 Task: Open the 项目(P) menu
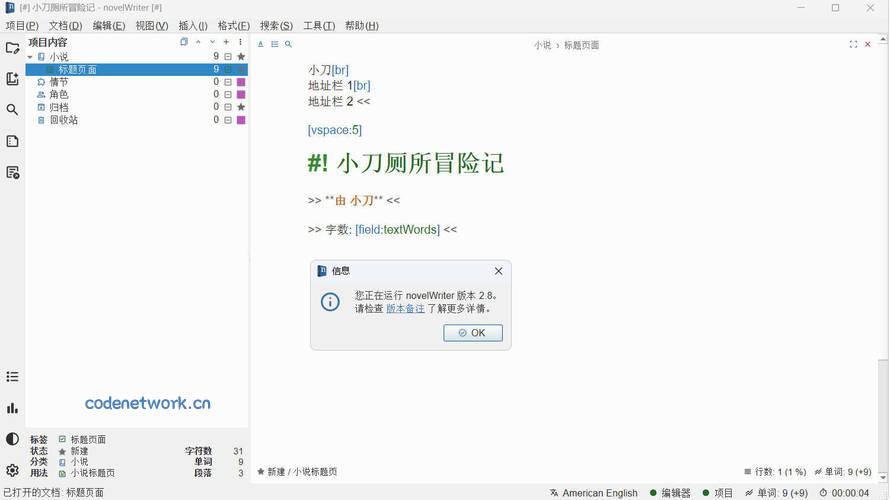click(22, 26)
